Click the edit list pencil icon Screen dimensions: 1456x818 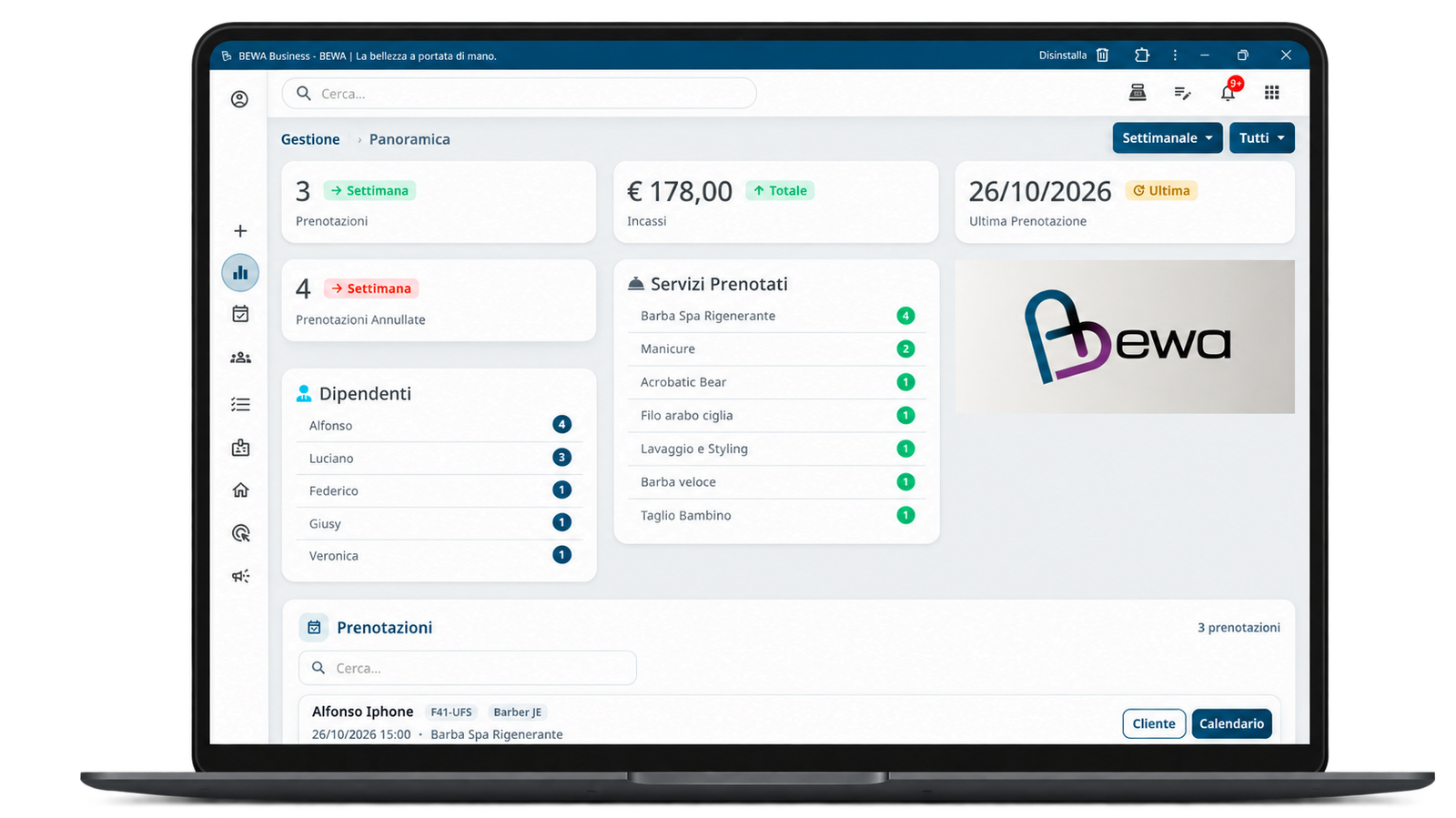click(1182, 93)
